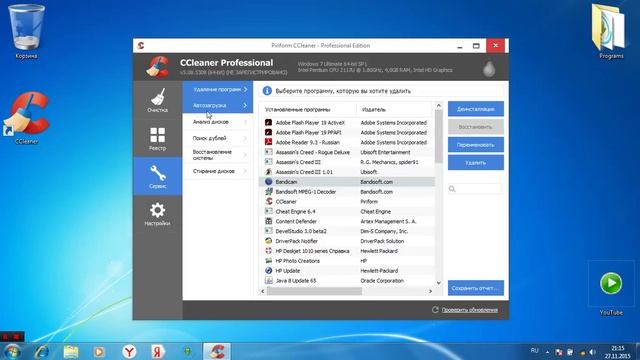Click the Content Defender row icon
Screen dimensions: 640x360
tap(268, 221)
